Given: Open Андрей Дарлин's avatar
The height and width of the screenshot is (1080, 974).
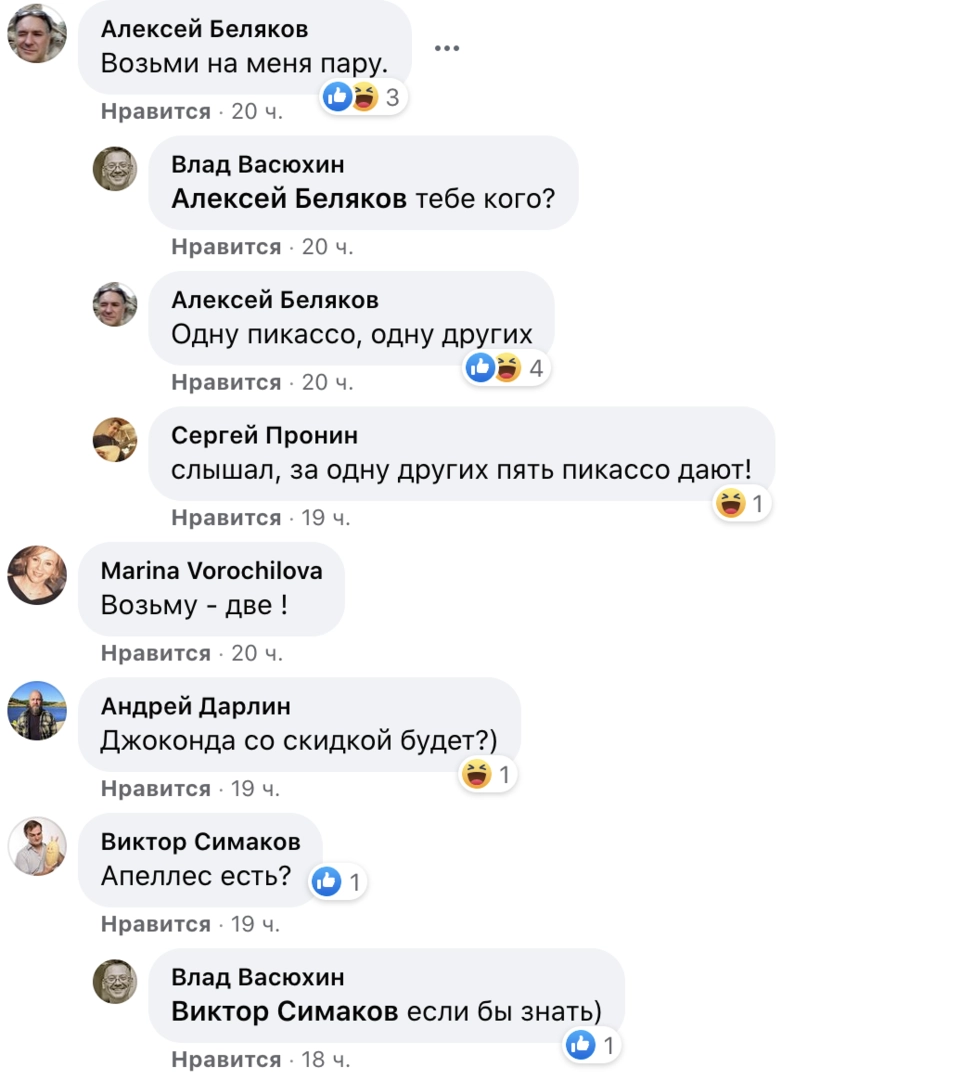Looking at the screenshot, I should point(37,710).
